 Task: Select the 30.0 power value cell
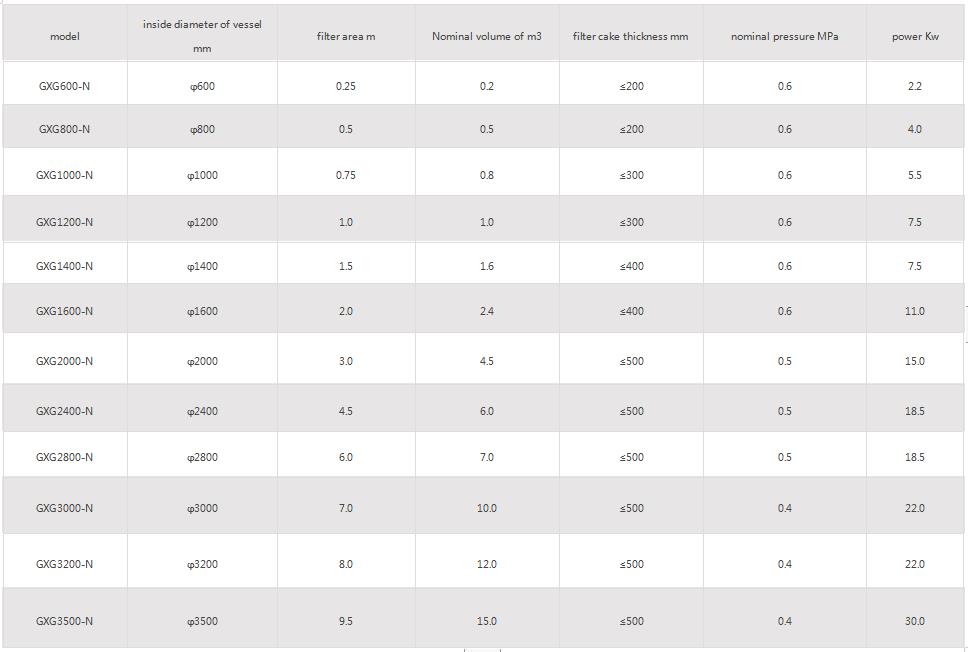click(915, 621)
